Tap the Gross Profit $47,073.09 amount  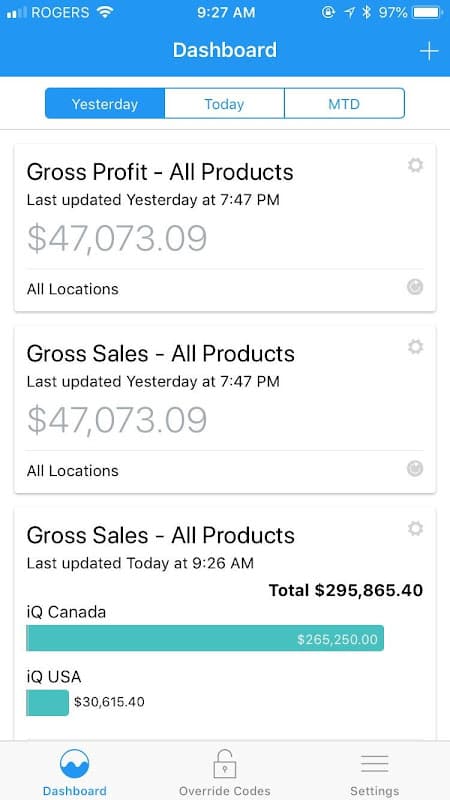117,239
